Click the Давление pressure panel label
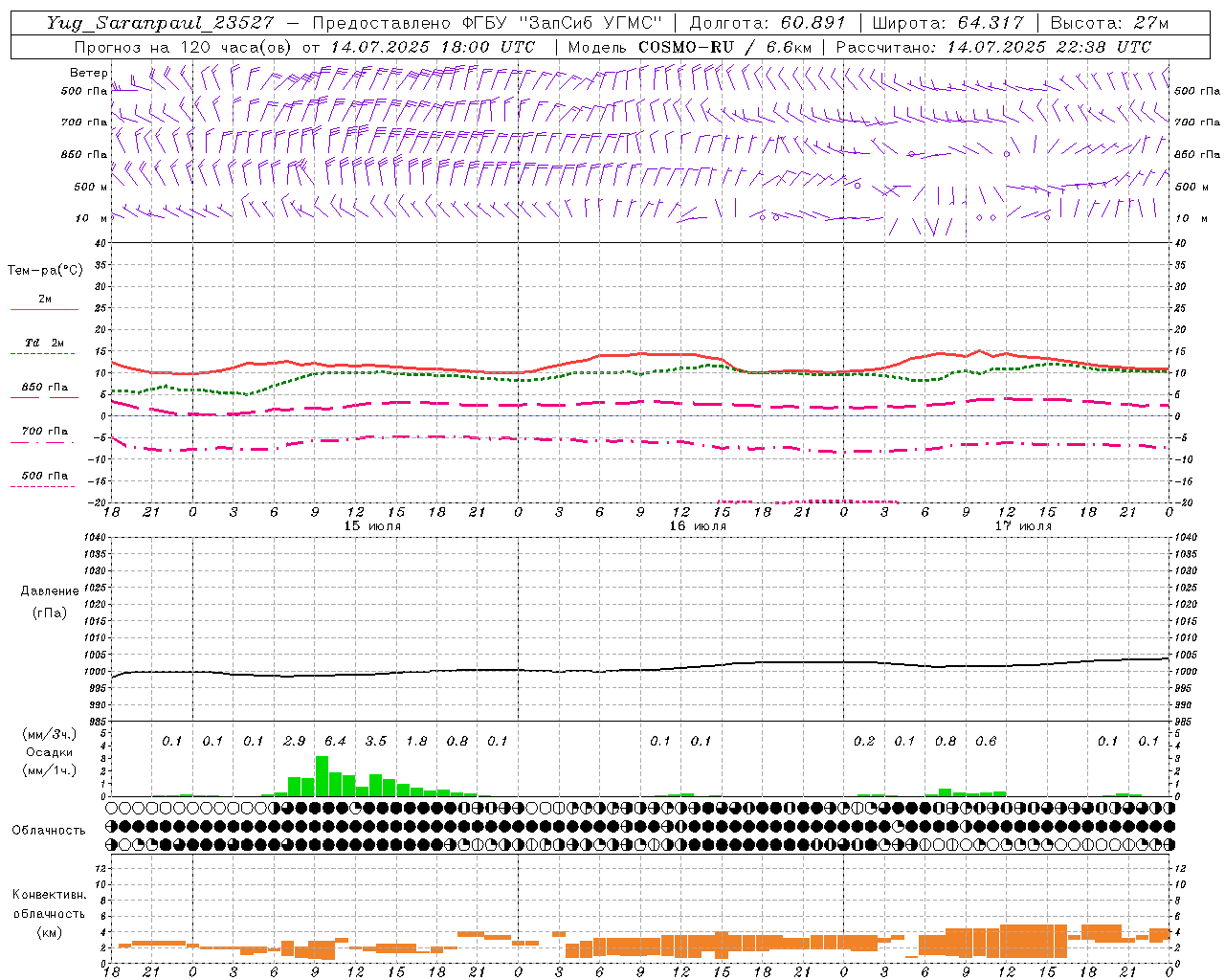Viewport: 1225px width, 980px height. (x=49, y=591)
